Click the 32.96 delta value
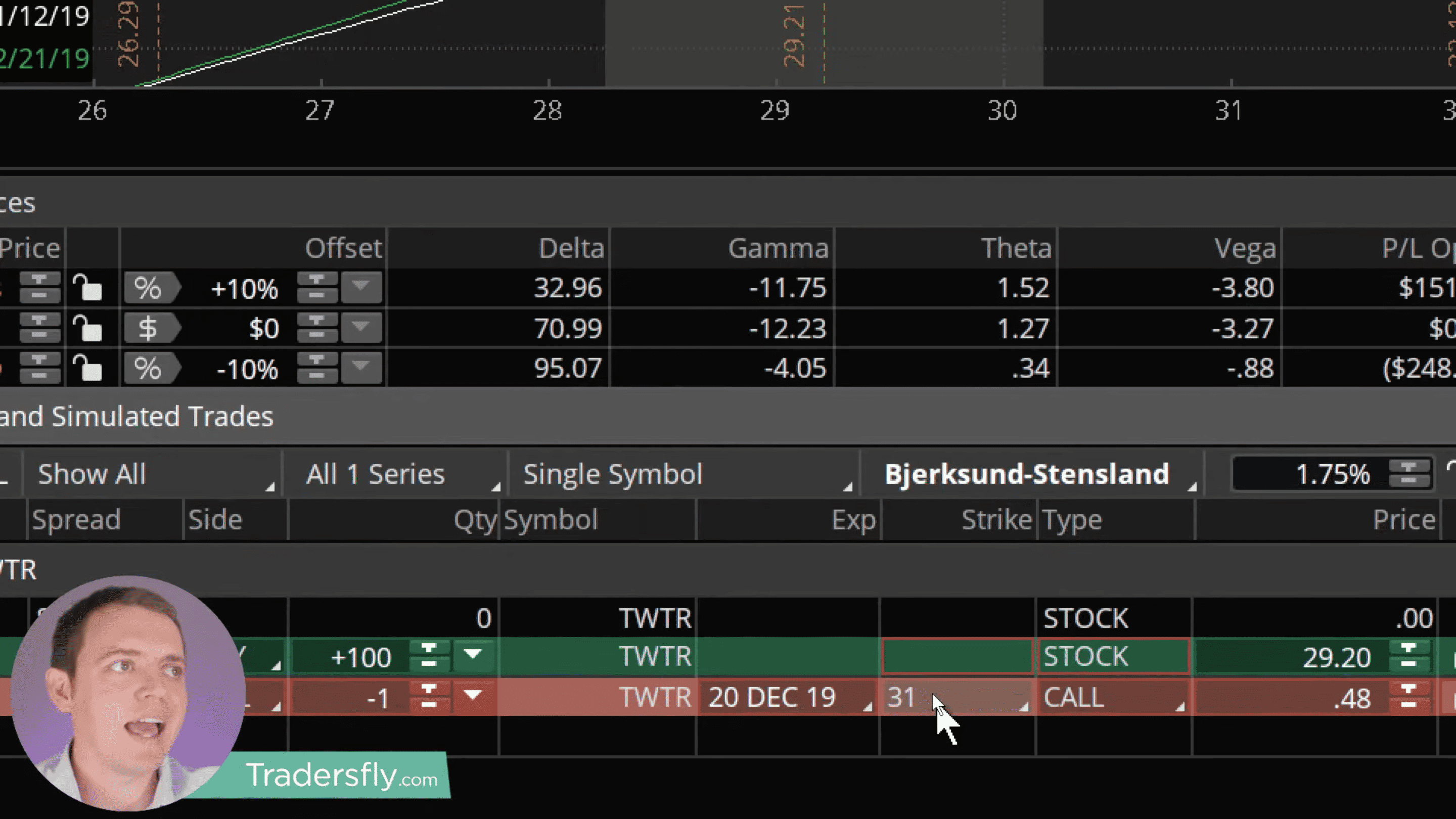 [568, 288]
